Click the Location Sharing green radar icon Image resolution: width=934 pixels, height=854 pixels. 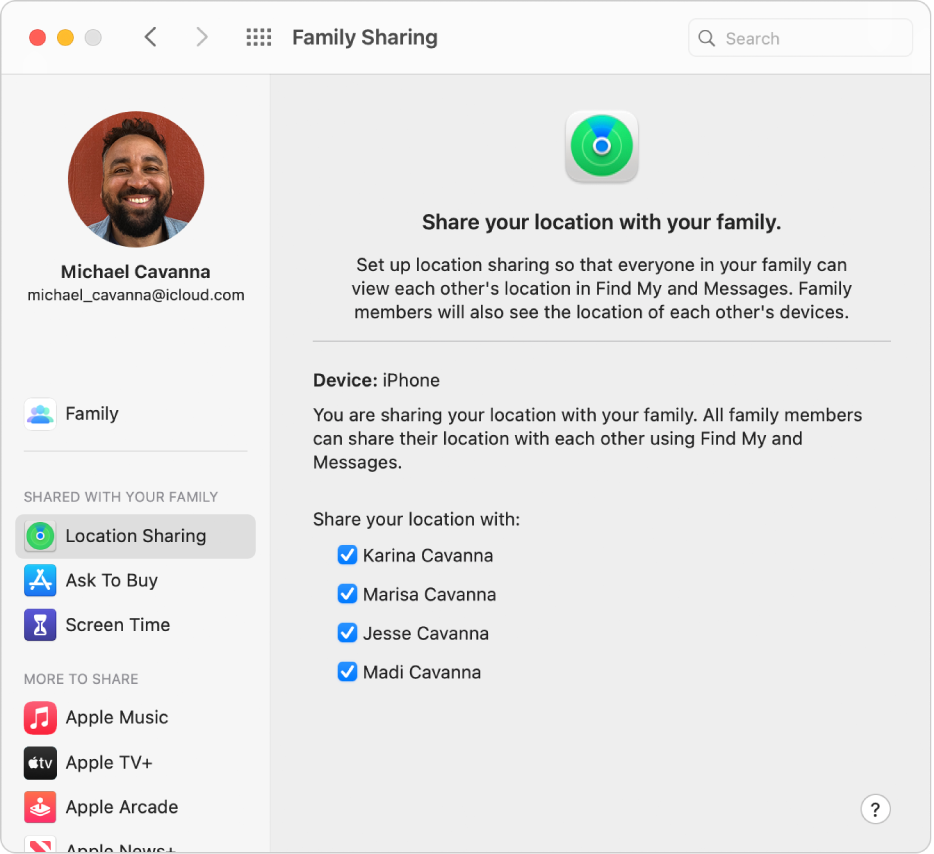point(40,536)
